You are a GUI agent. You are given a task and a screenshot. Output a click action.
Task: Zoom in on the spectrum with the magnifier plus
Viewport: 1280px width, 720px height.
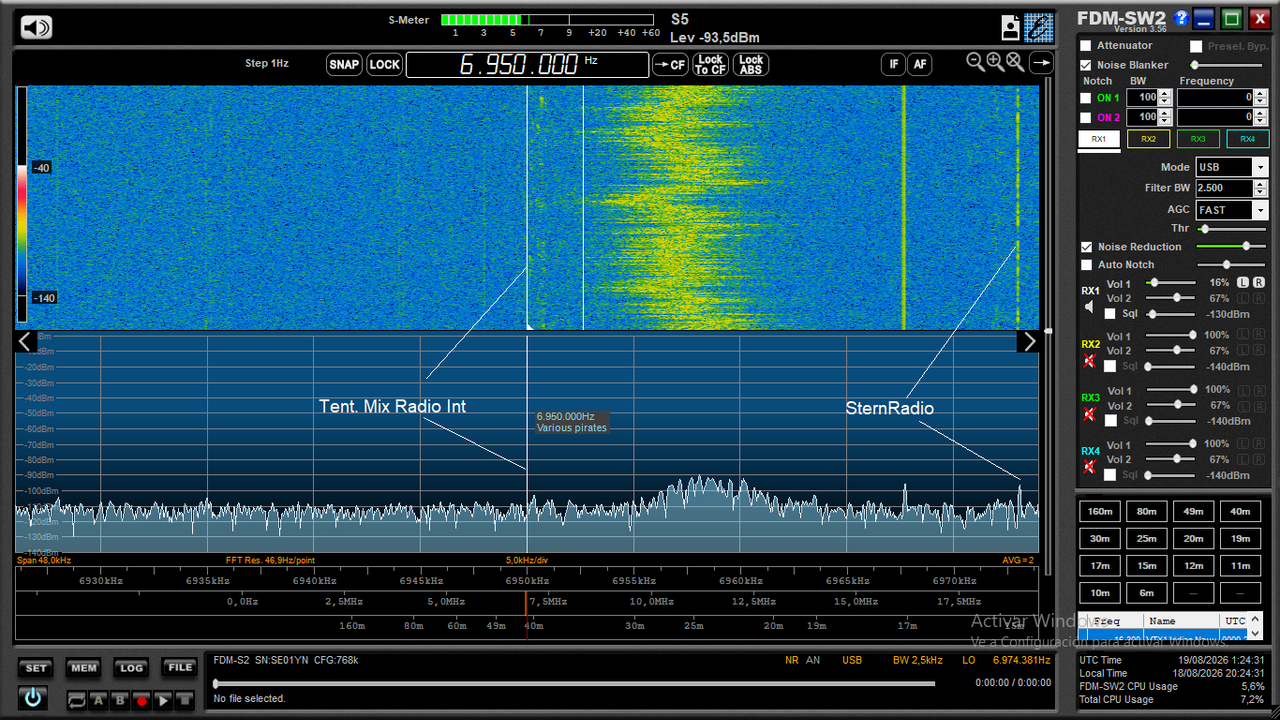tap(995, 62)
